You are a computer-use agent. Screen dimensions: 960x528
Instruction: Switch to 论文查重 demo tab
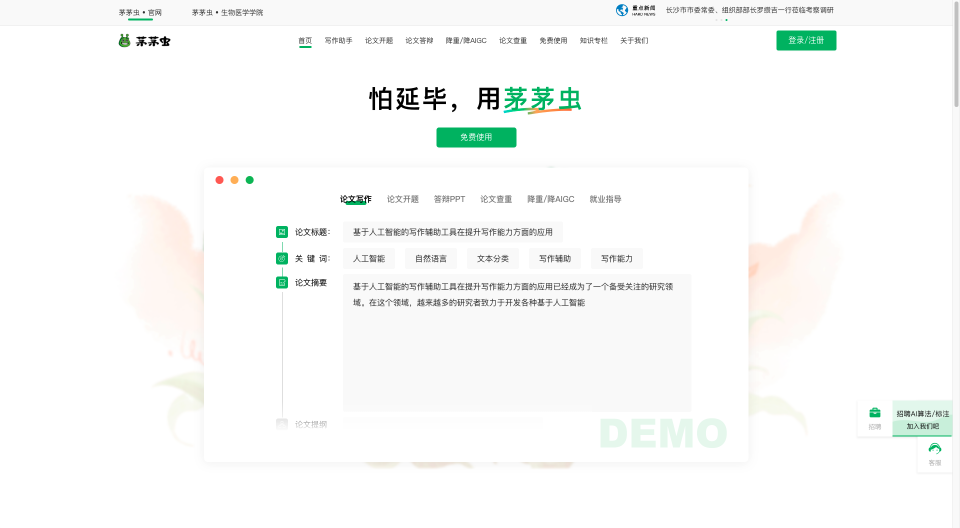coord(496,199)
